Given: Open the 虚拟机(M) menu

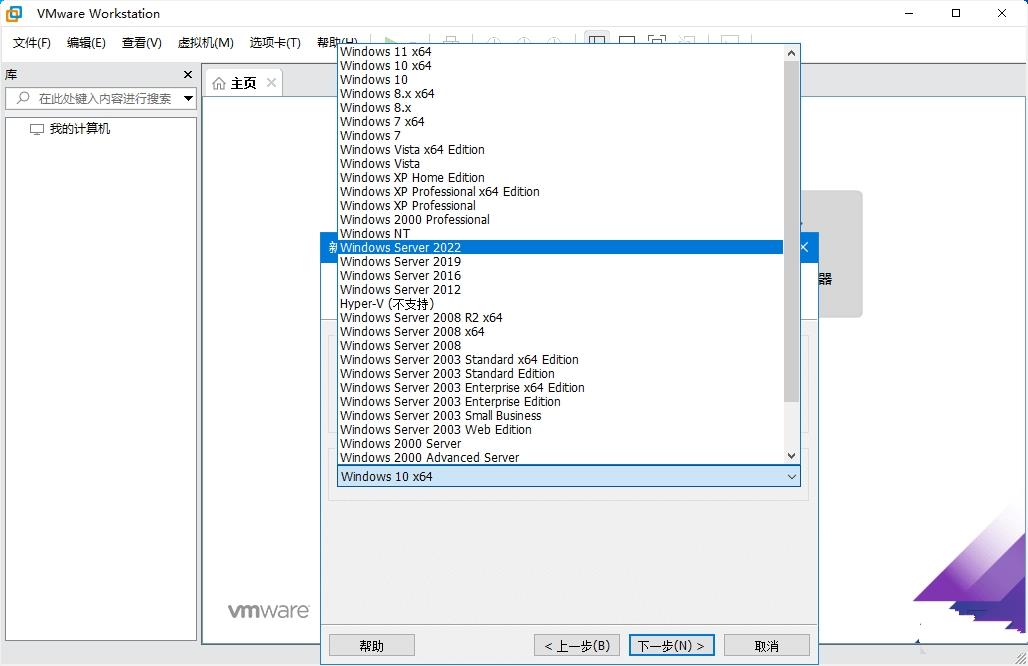Looking at the screenshot, I should [x=205, y=43].
